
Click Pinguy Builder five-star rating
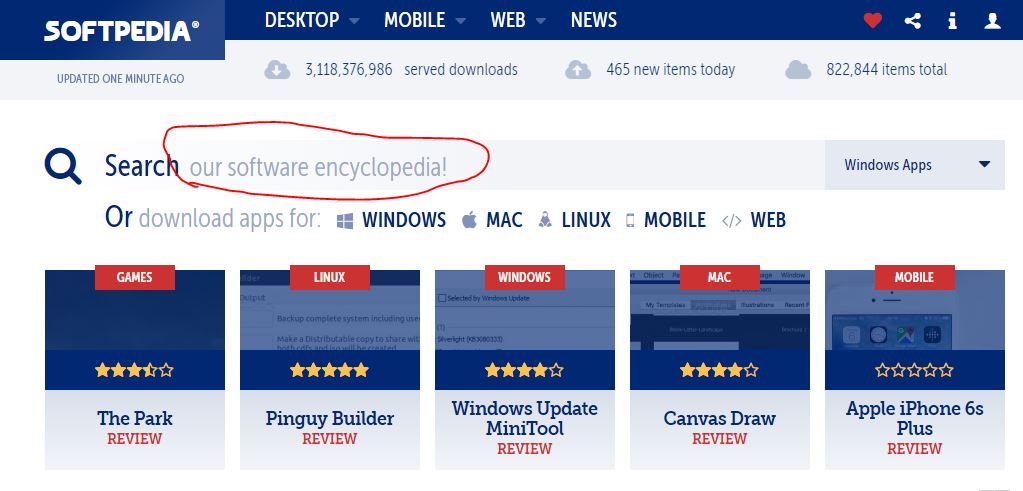329,370
